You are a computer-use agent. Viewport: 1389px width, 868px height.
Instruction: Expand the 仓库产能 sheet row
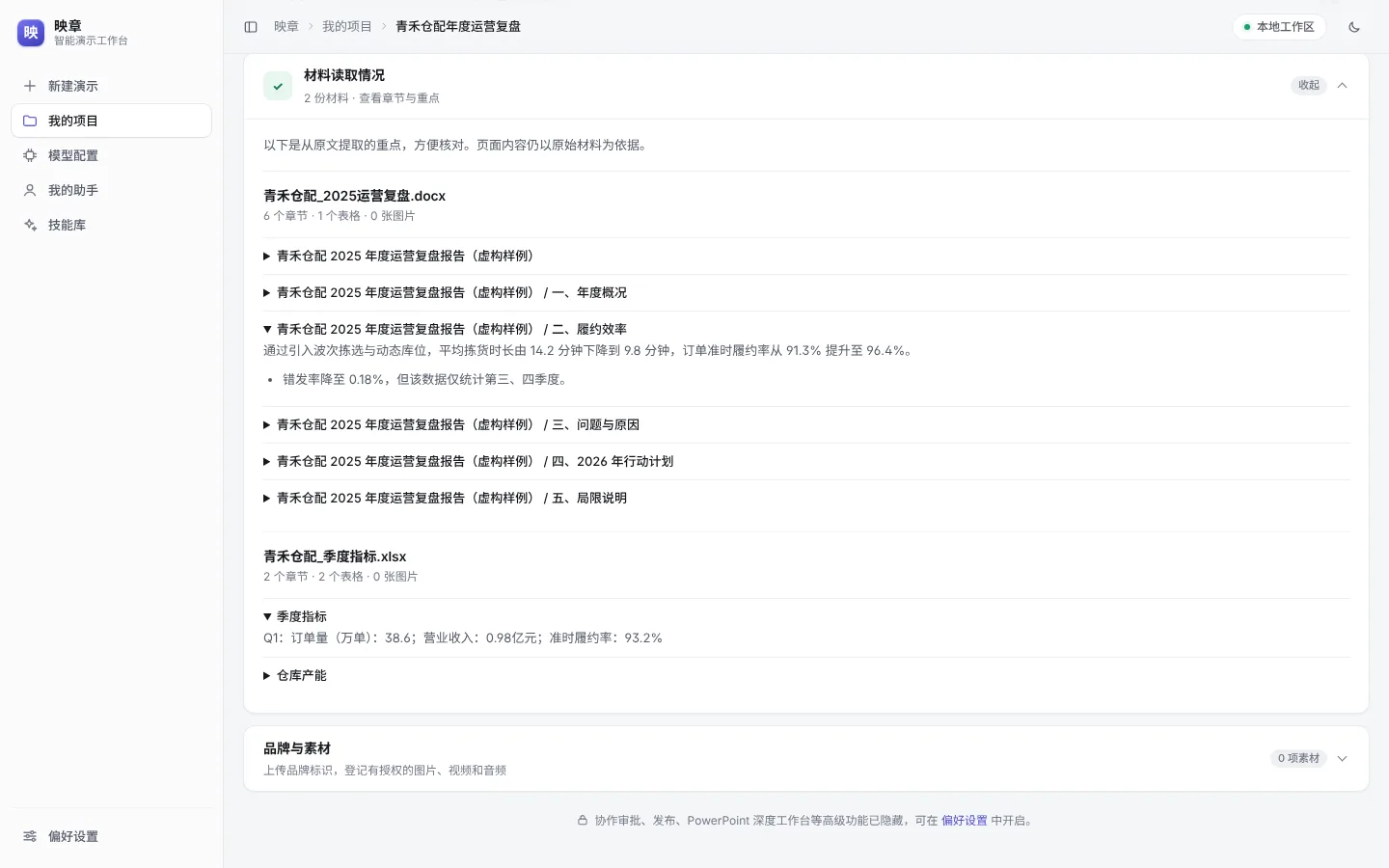(x=806, y=675)
